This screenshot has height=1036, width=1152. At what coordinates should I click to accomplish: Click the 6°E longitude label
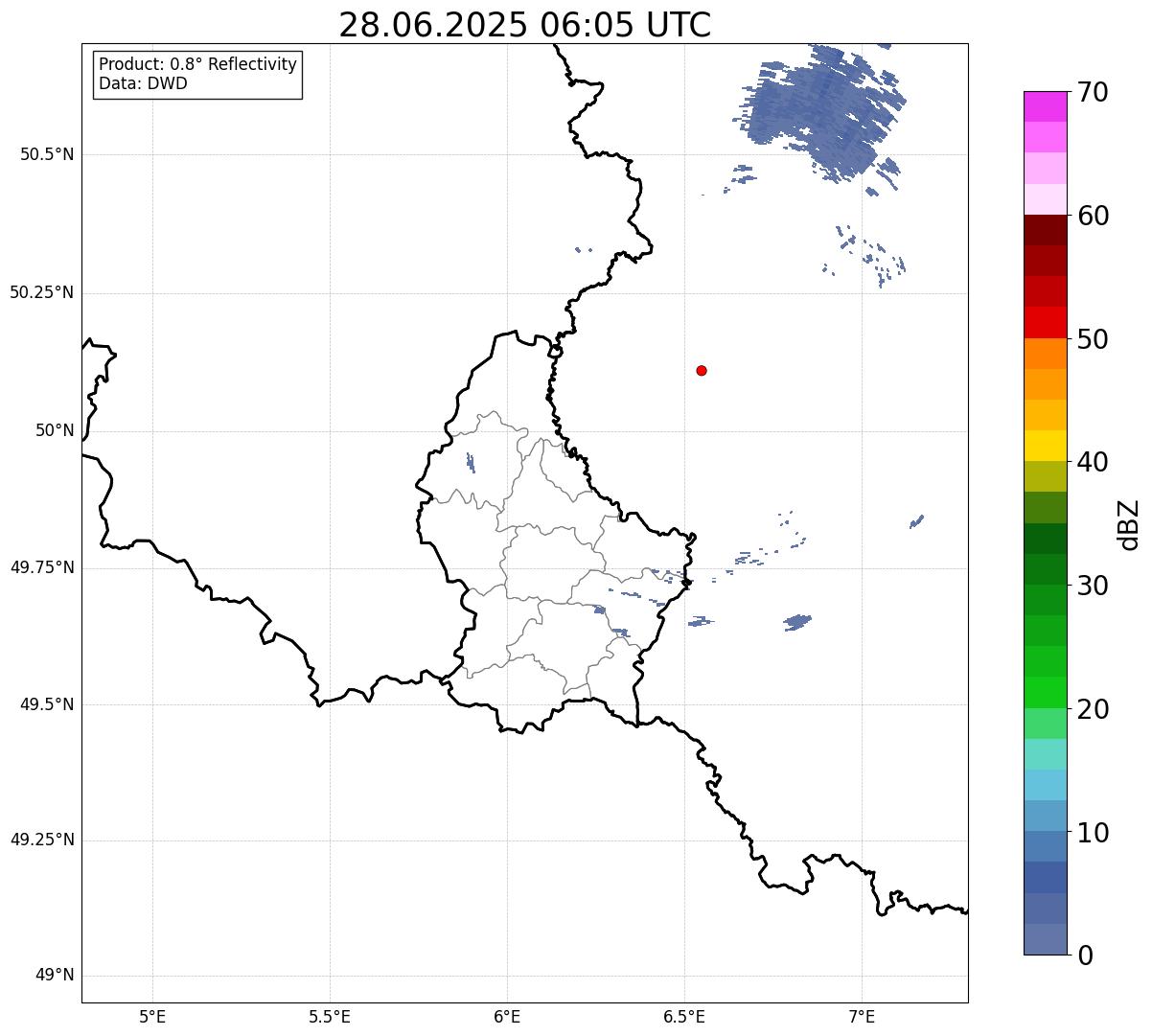click(507, 1016)
